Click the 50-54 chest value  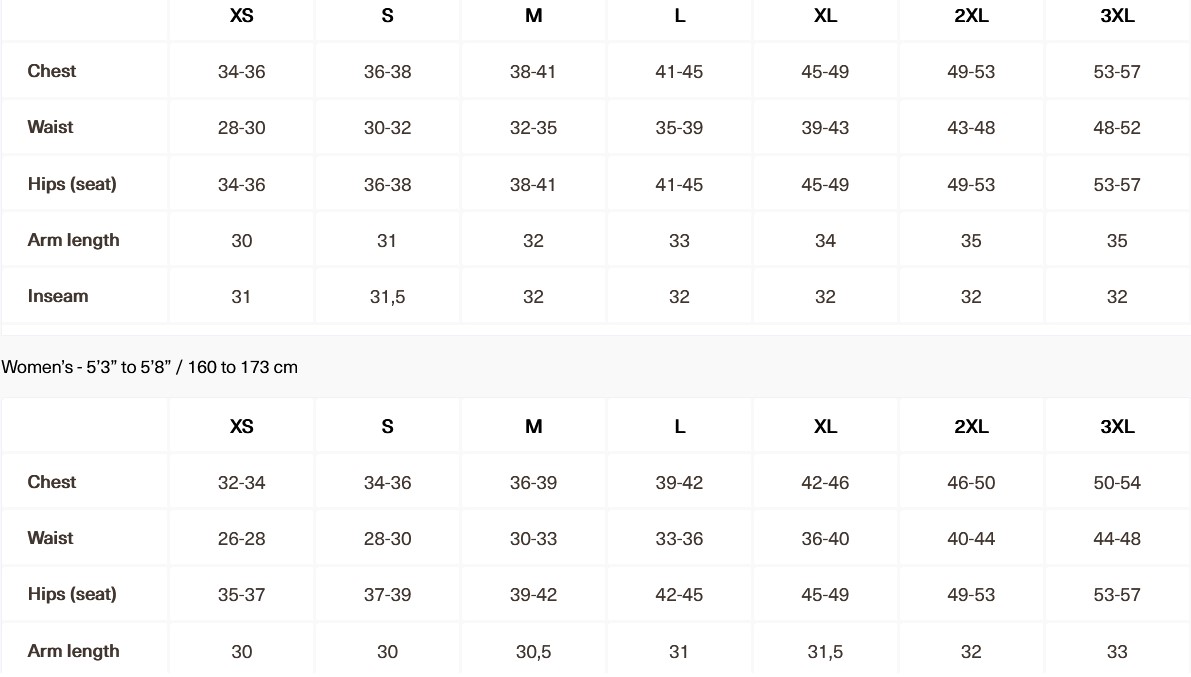[1117, 483]
